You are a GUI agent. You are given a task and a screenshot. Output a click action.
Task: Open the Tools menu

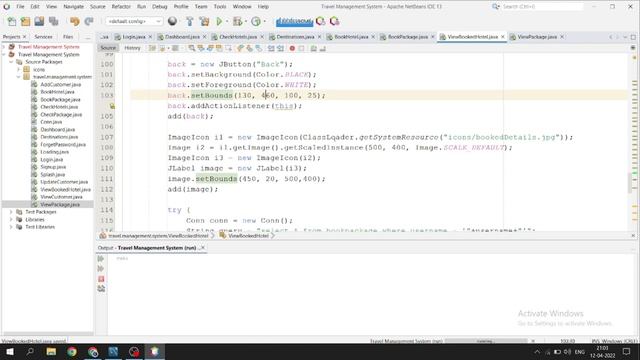pos(220,7)
